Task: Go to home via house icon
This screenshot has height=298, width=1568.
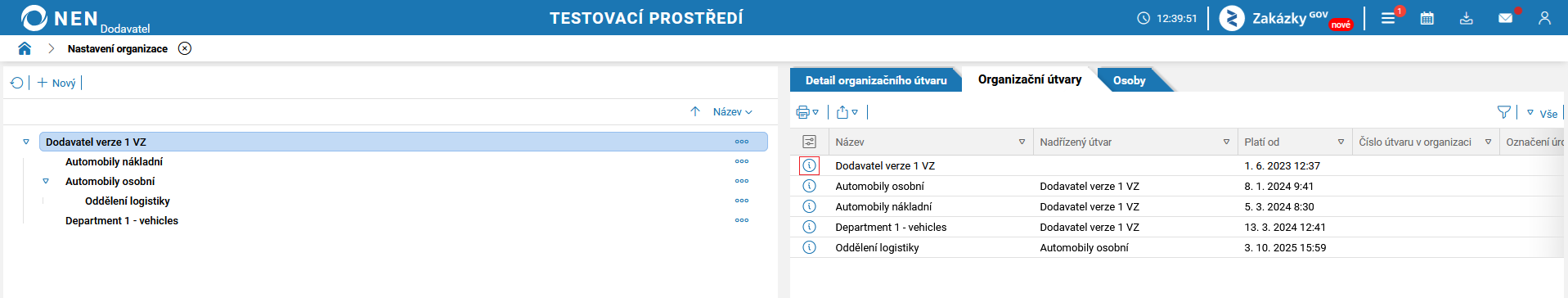Action: tap(25, 48)
